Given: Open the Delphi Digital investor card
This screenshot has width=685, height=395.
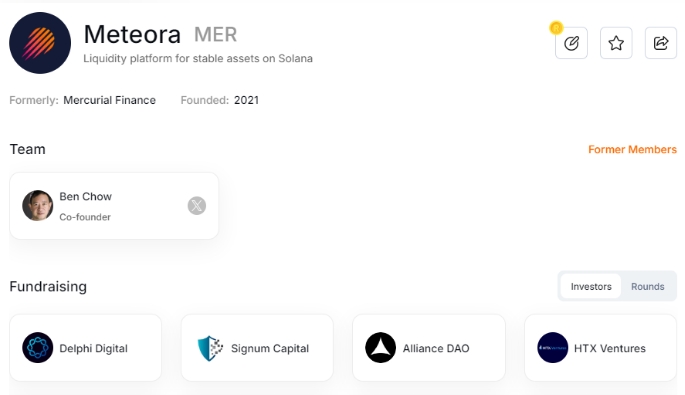Looking at the screenshot, I should pos(86,348).
